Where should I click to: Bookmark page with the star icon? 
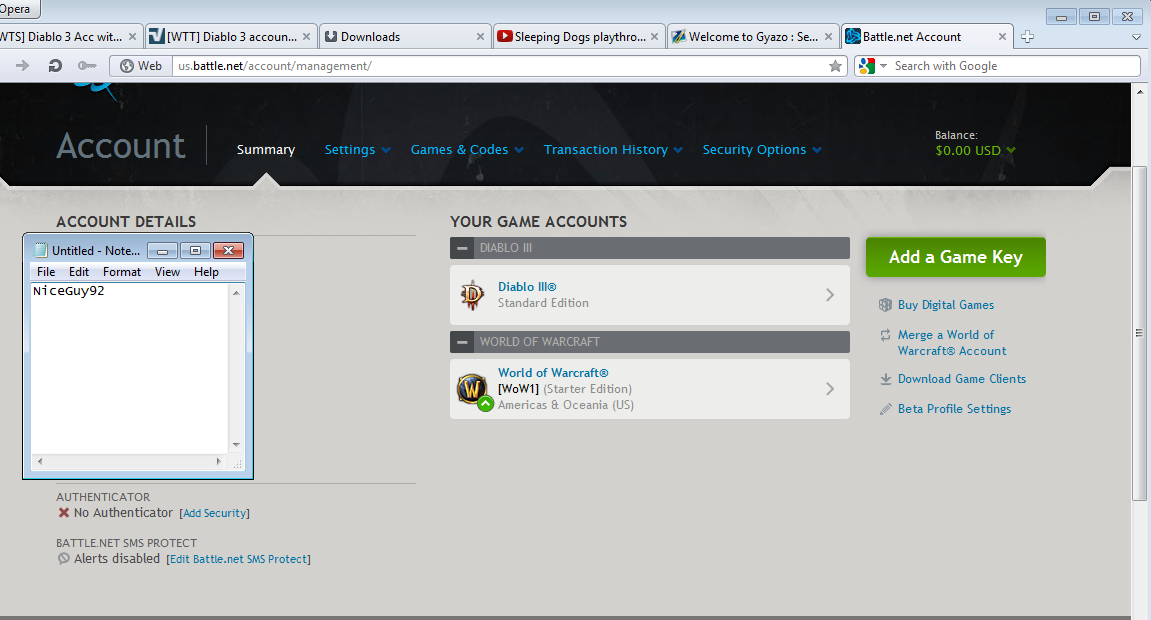[x=835, y=66]
